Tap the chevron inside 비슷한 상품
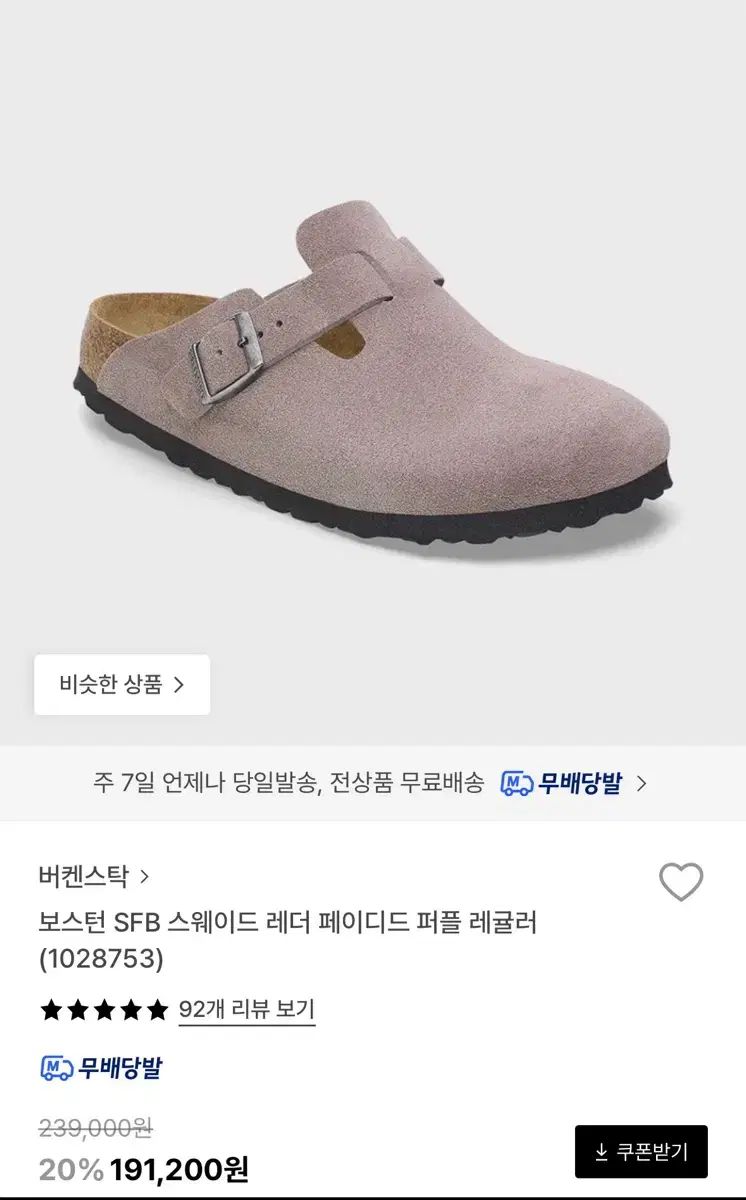The width and height of the screenshot is (746, 1200). click(179, 685)
